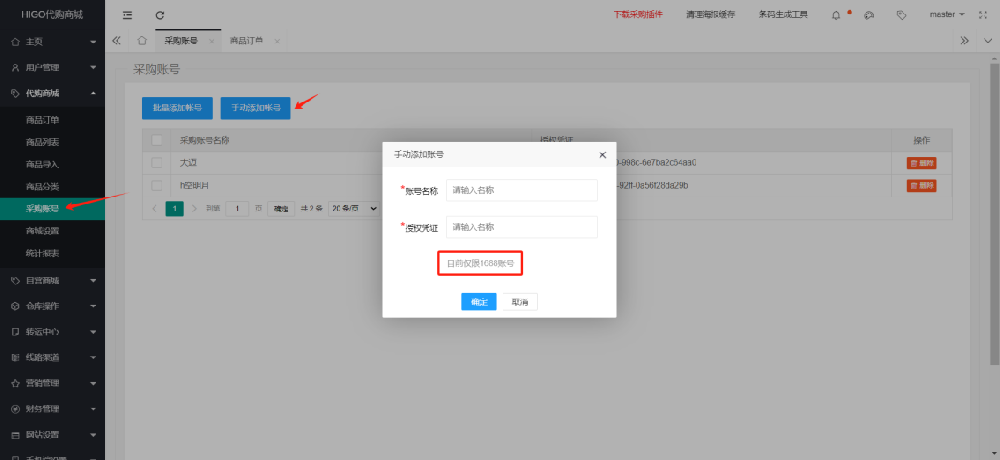Collapse the 代购商城 sidebar group
Screen dimensions: 1000x460
coord(52,93)
